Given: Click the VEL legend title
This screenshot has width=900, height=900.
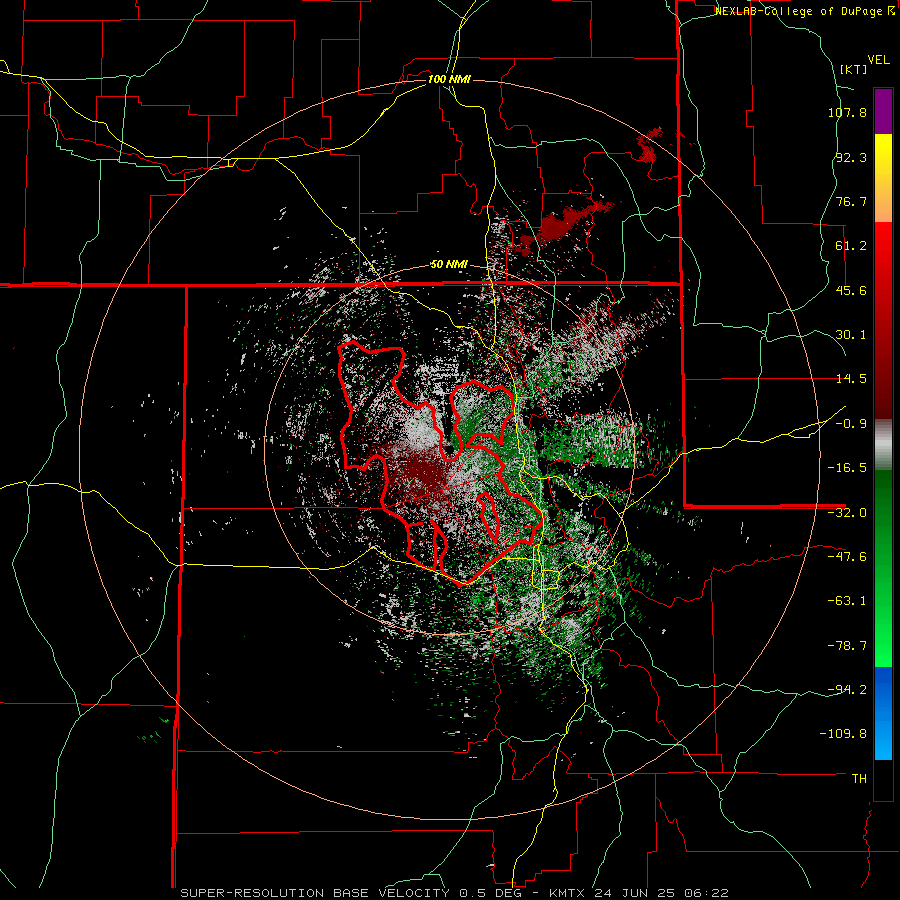Looking at the screenshot, I should coord(878,60).
